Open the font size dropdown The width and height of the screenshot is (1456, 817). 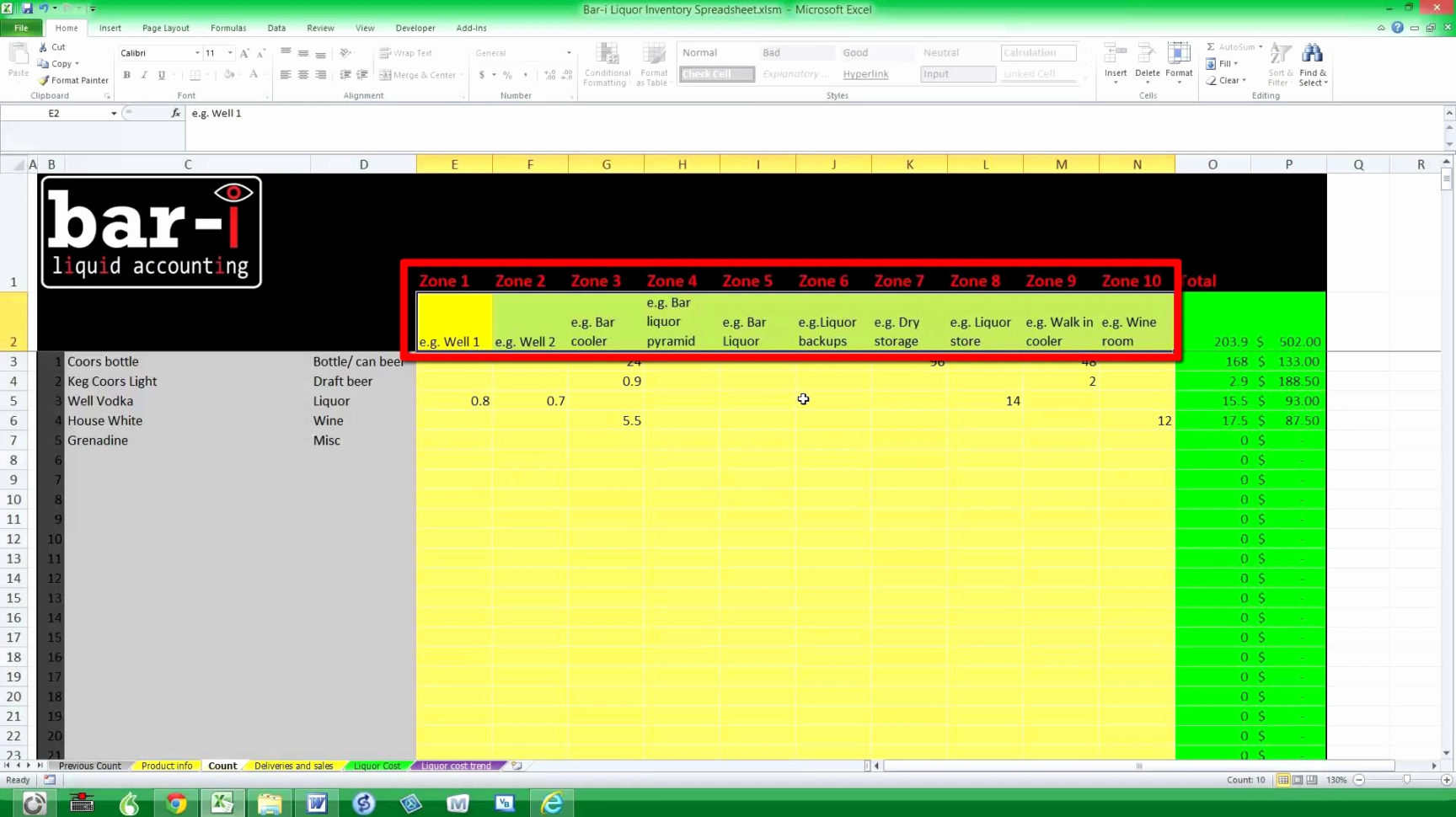[x=229, y=52]
